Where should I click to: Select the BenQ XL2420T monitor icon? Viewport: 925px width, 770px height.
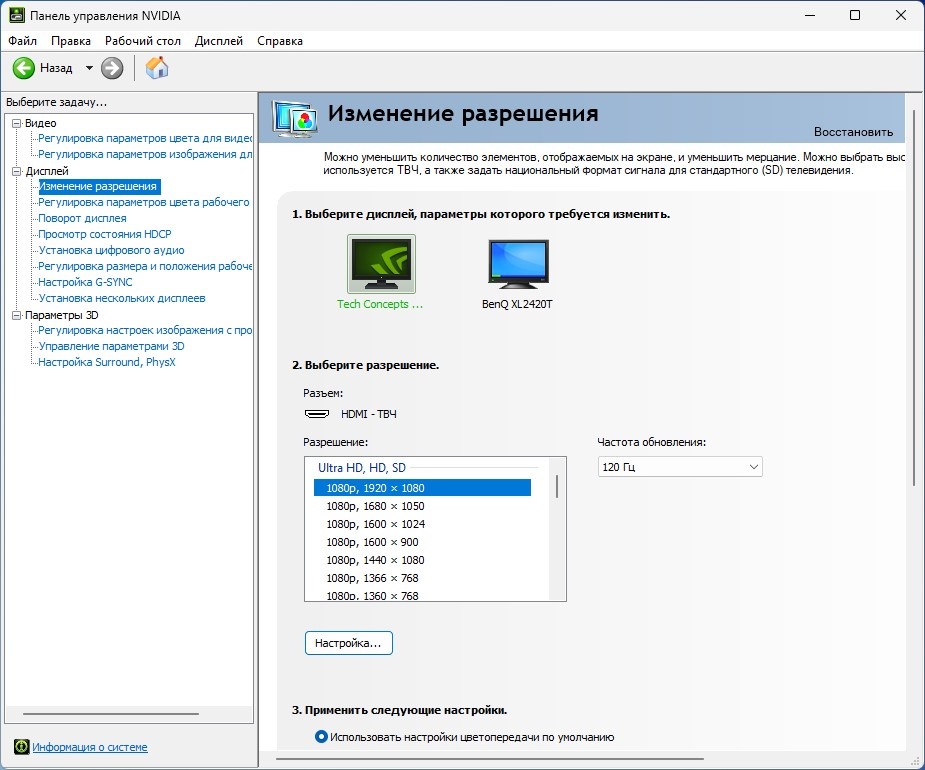click(518, 264)
